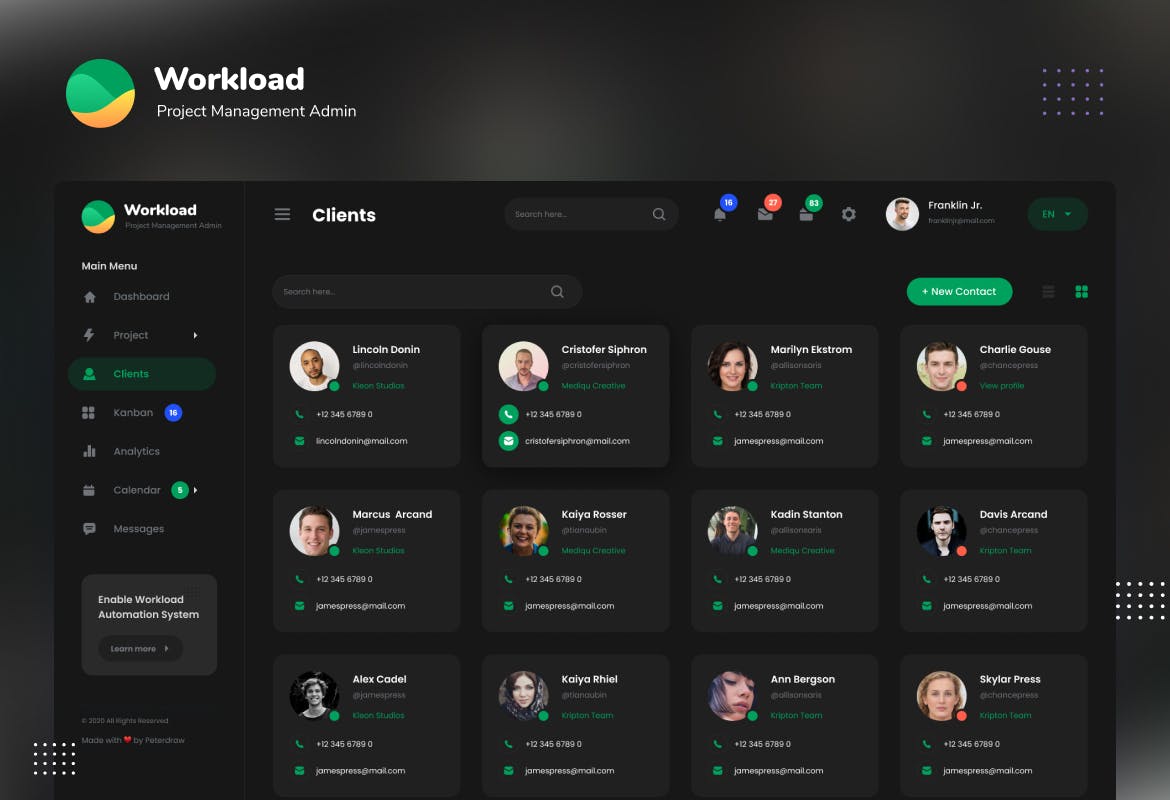
Task: Click Marilyn Ekstrom's profile photo
Action: pos(732,366)
